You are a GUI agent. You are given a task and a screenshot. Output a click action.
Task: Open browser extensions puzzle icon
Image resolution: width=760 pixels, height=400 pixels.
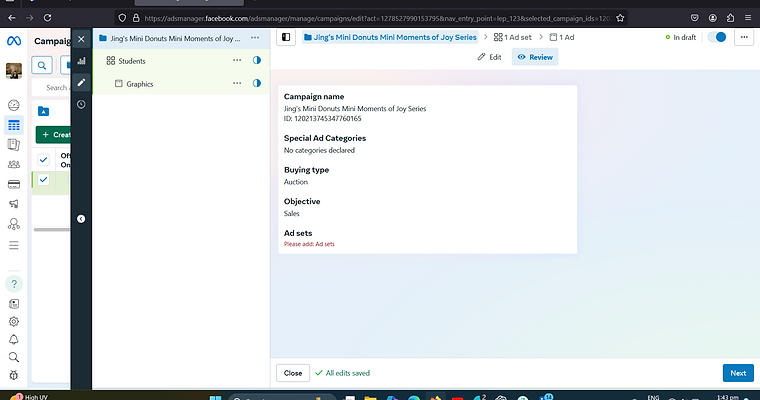coord(730,18)
